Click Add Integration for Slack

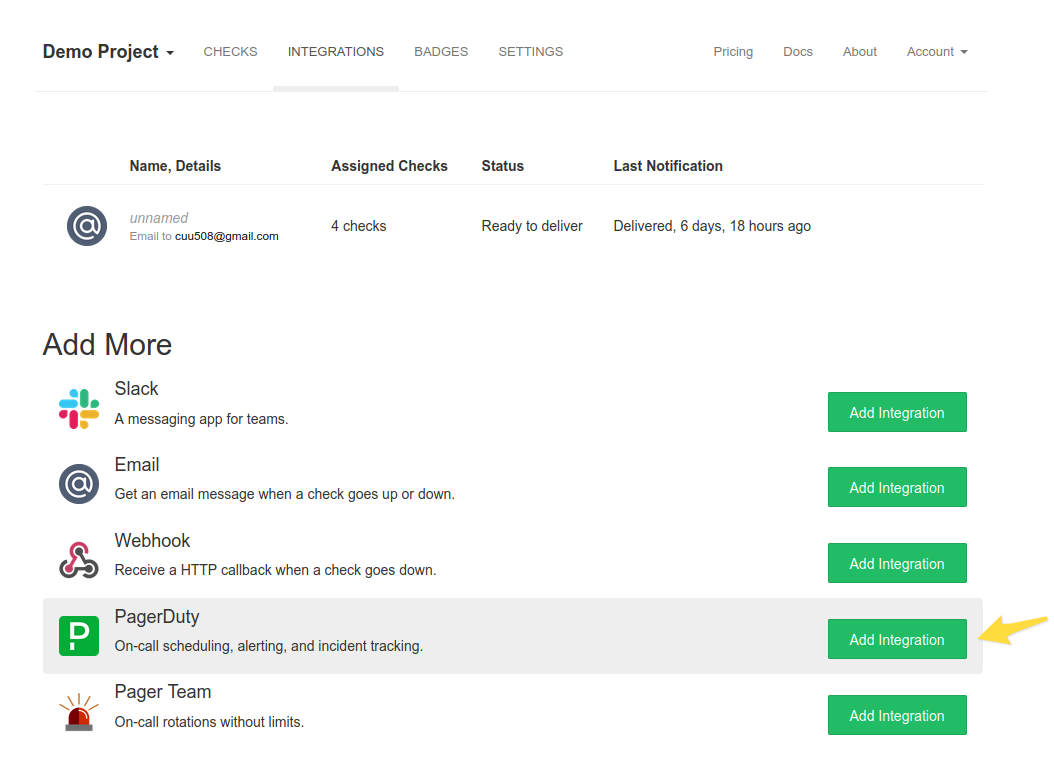pos(896,412)
